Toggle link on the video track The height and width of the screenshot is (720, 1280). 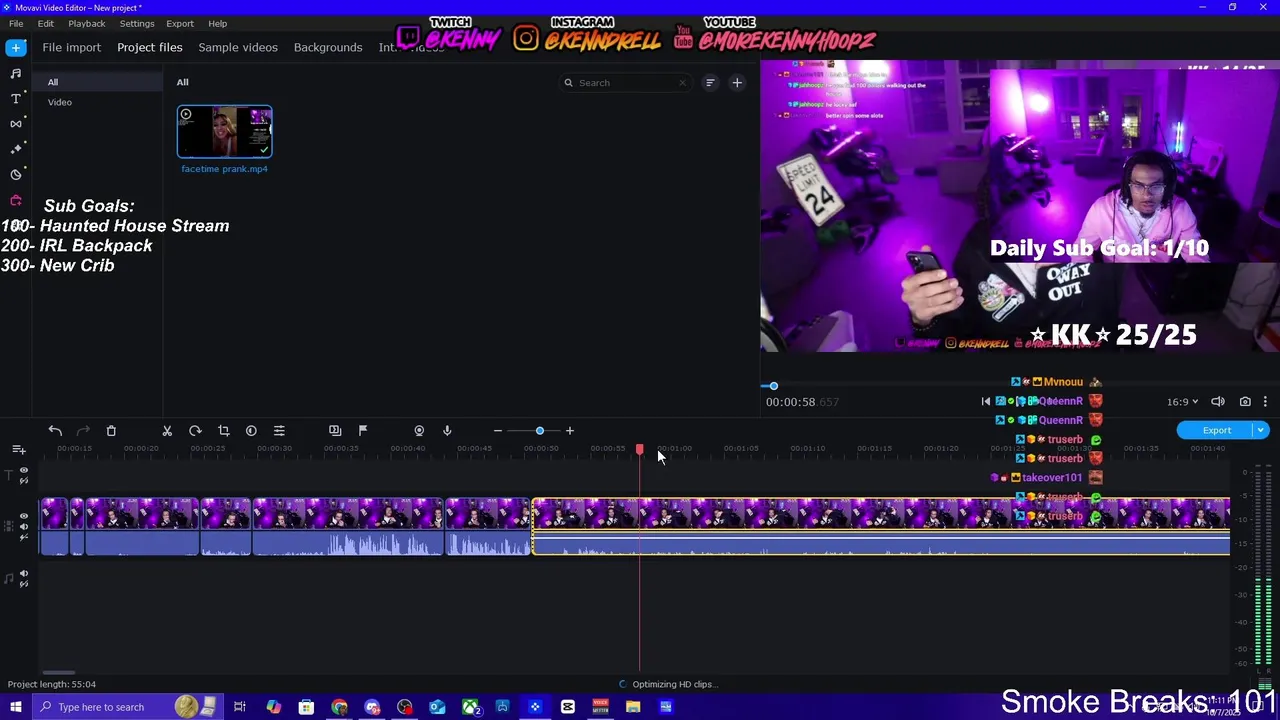(x=24, y=536)
